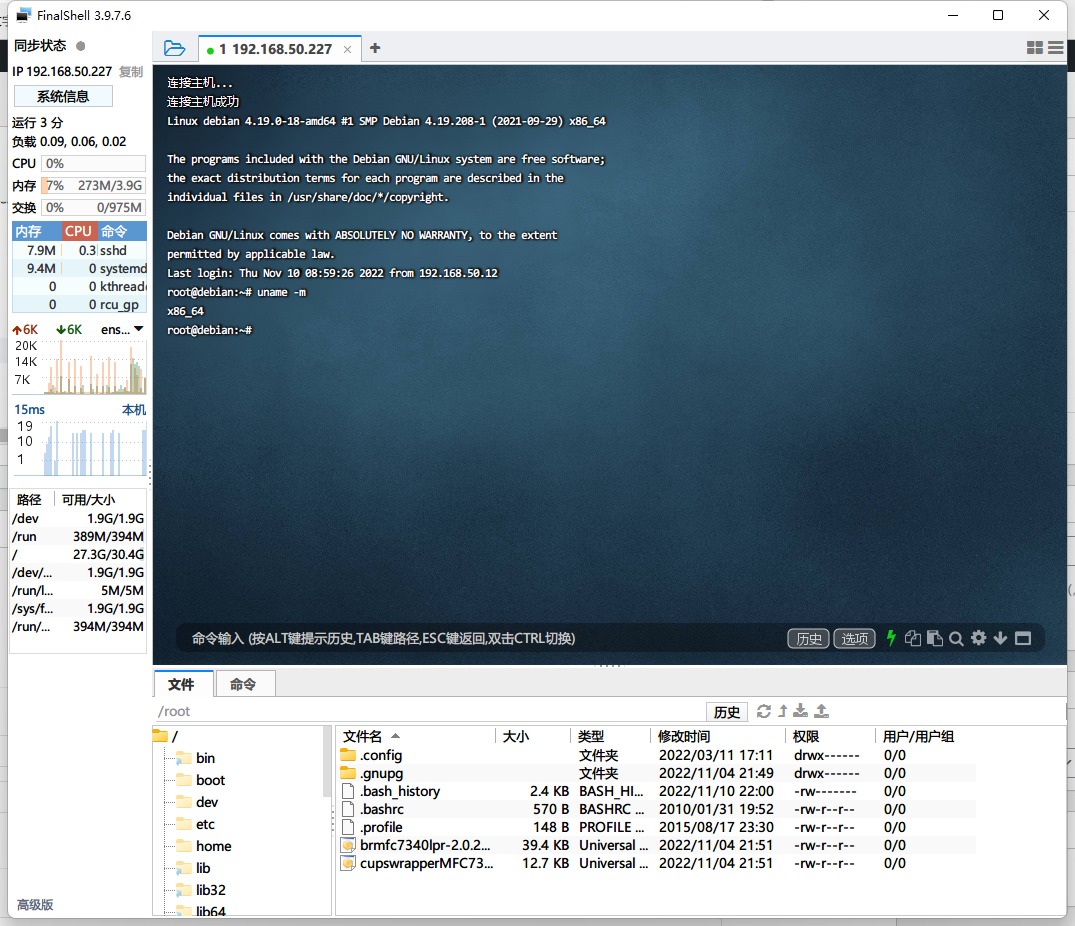Click the green lightning quick command icon
The image size is (1075, 926).
click(x=891, y=638)
